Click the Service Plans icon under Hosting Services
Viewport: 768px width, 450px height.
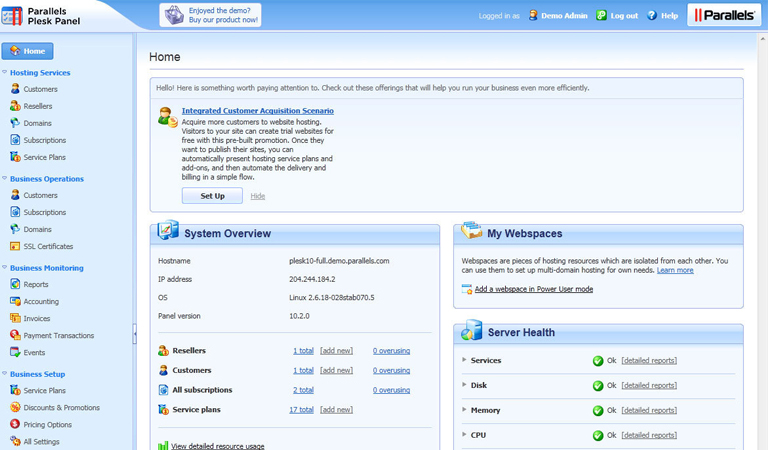tap(15, 157)
